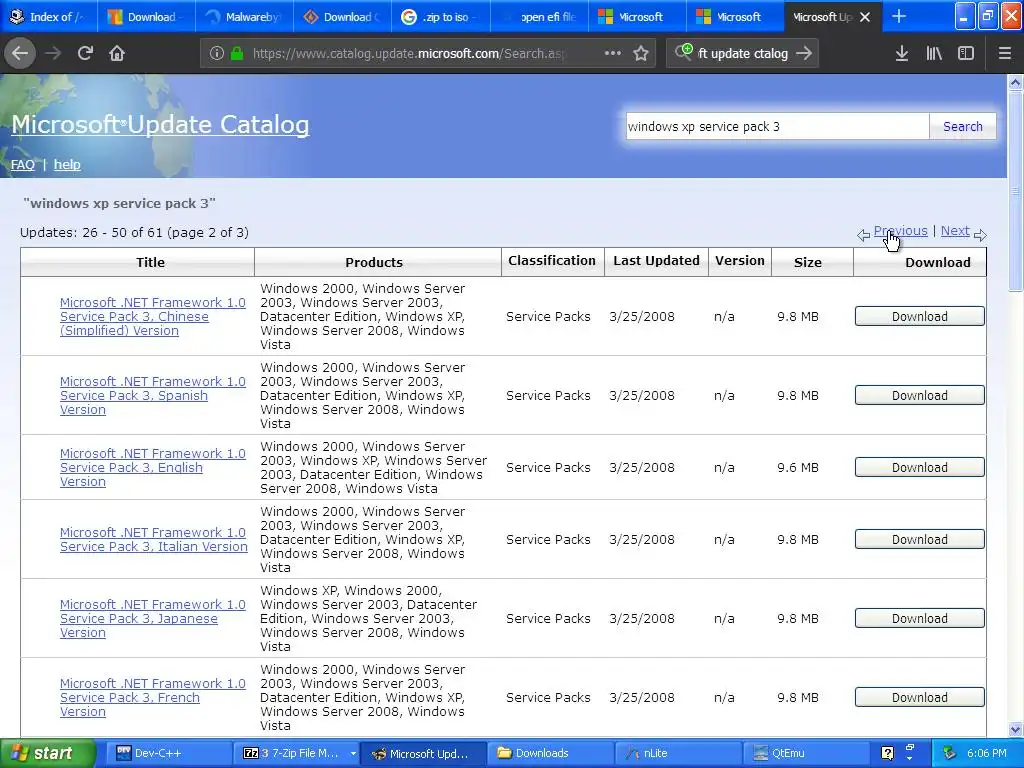Click the Windows Start button

[x=47, y=754]
